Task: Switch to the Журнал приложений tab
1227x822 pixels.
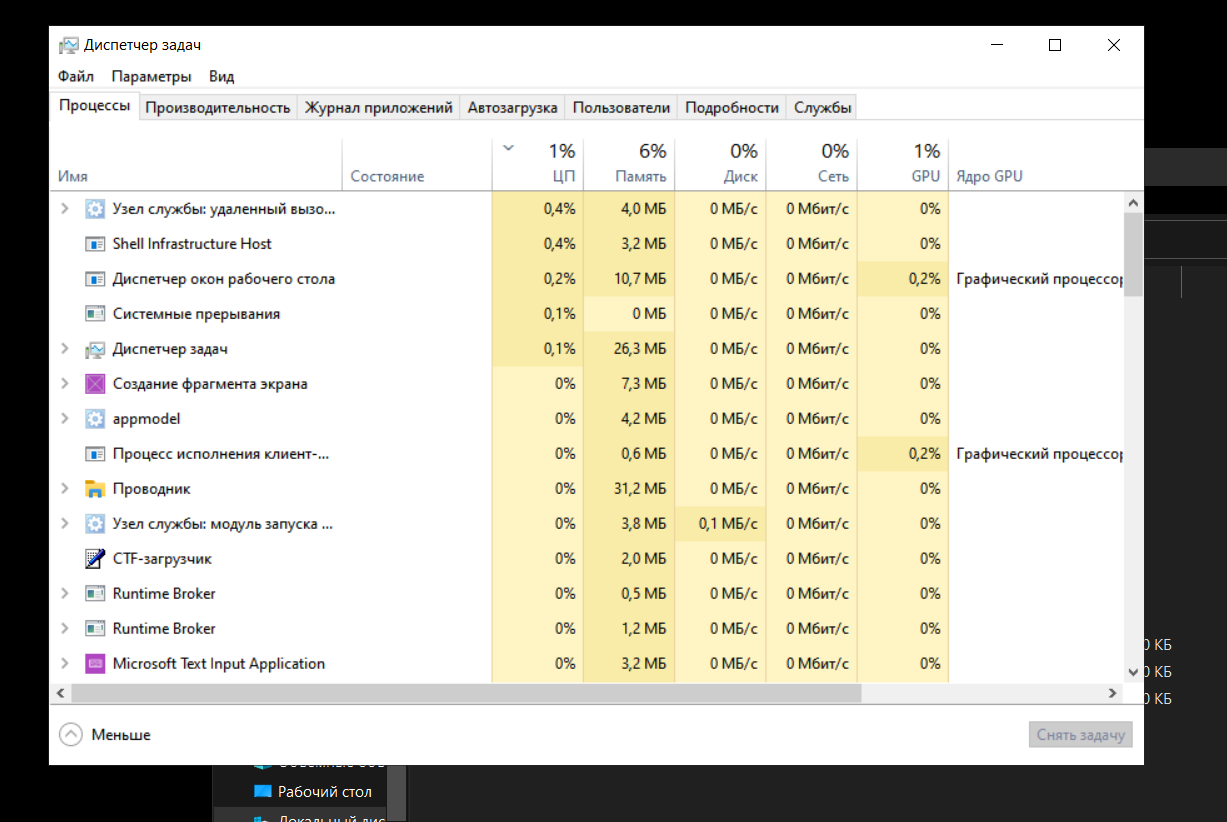Action: click(379, 108)
